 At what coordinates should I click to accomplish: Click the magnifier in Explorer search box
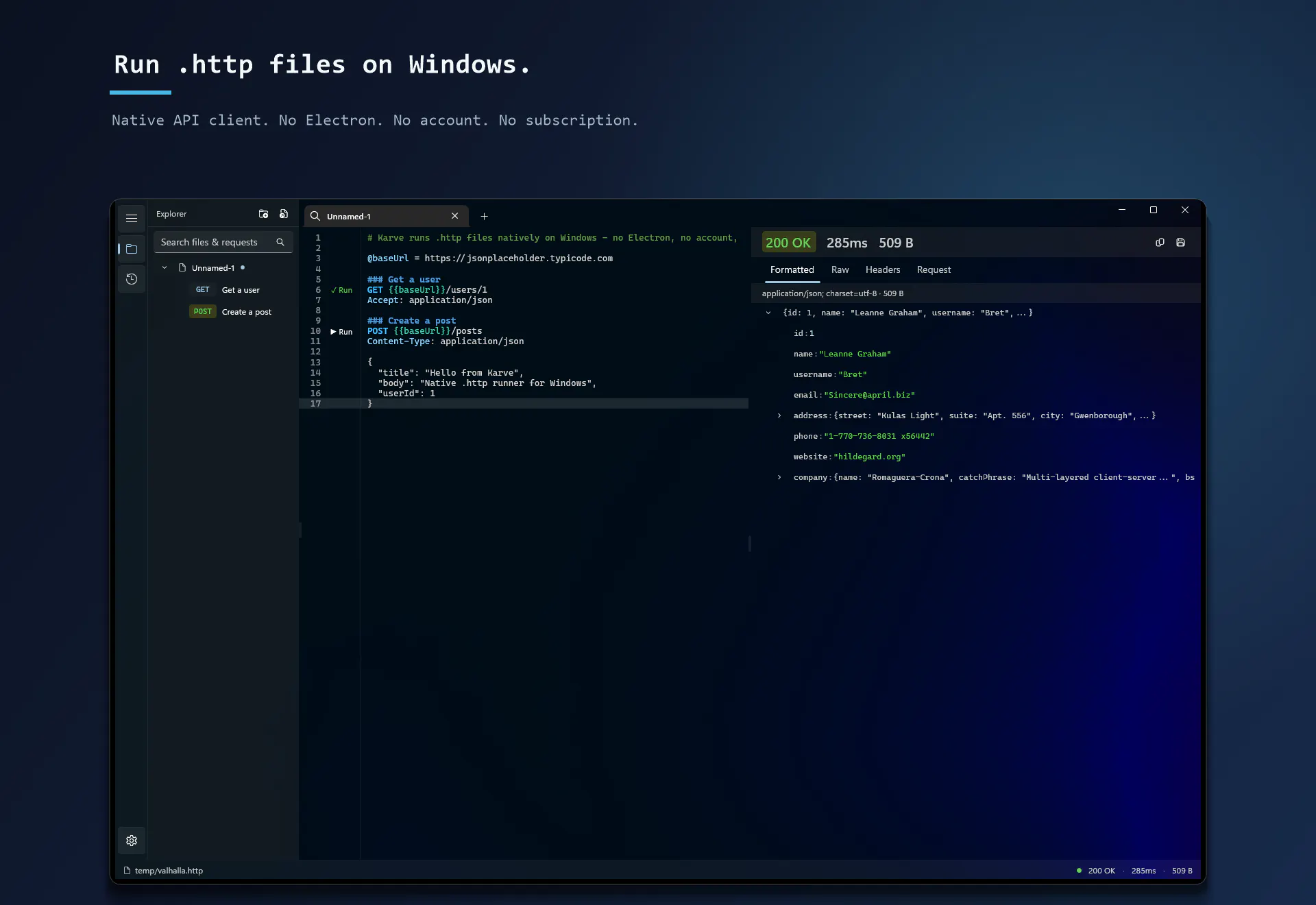point(280,242)
